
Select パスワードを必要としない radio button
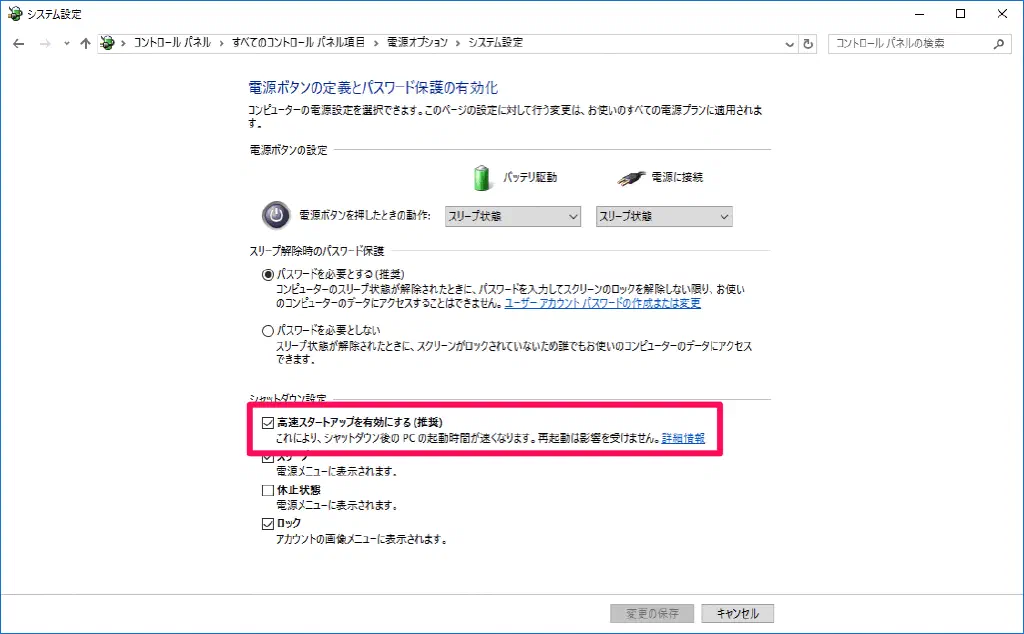pyautogui.click(x=268, y=331)
